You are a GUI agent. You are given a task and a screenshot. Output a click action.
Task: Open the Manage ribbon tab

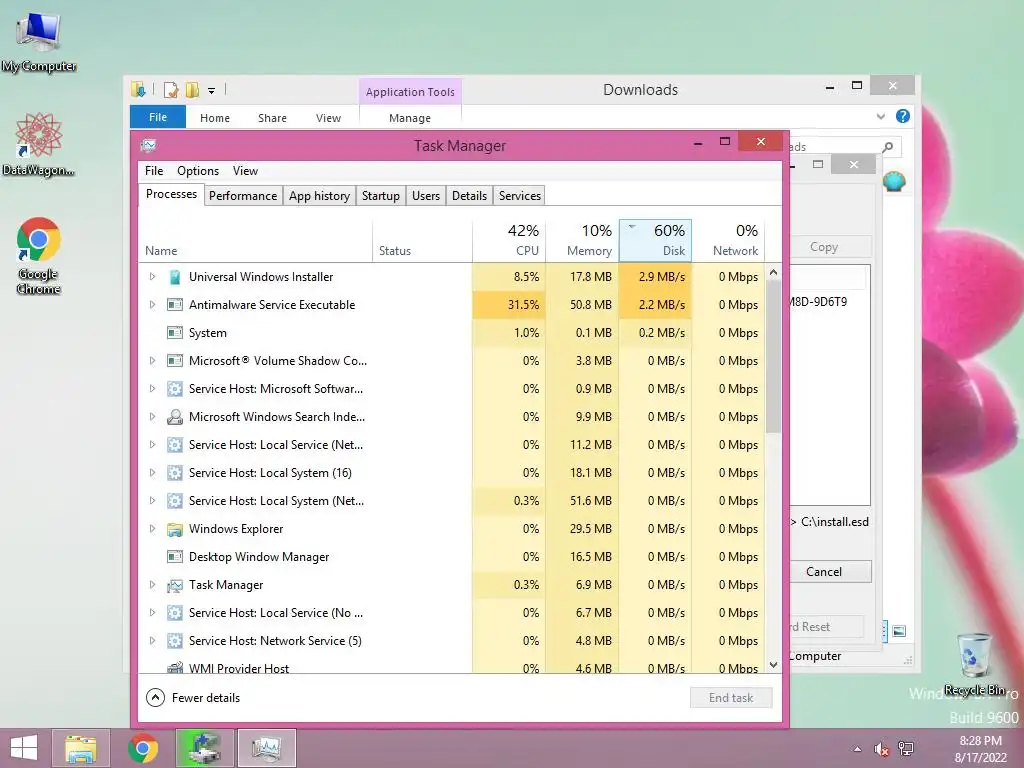click(x=410, y=118)
